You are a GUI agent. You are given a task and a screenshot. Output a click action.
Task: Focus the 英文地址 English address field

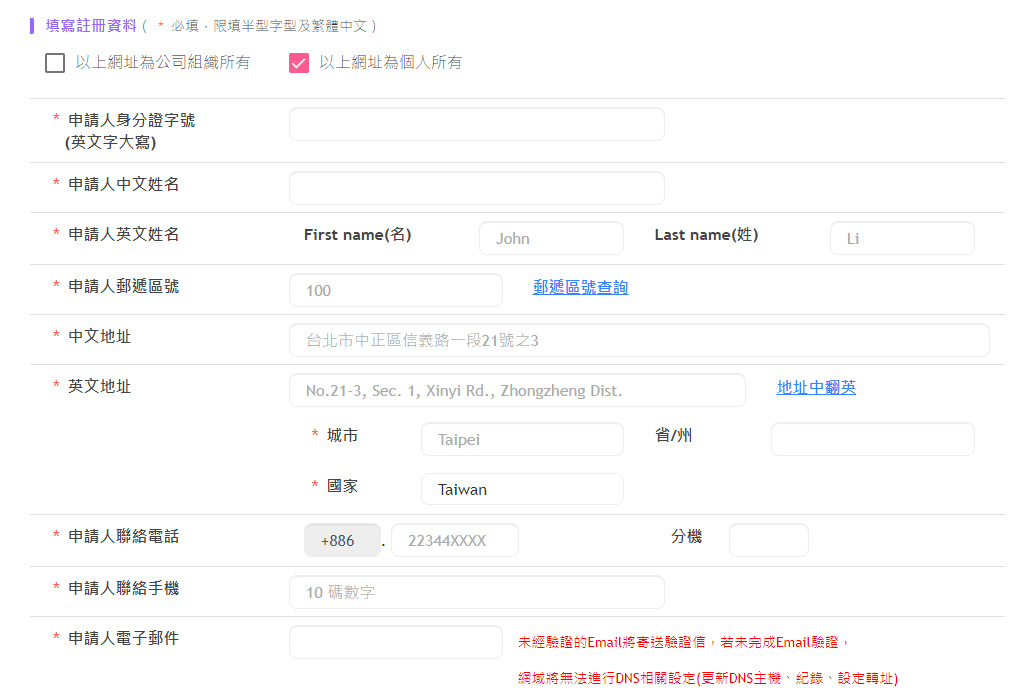point(517,391)
